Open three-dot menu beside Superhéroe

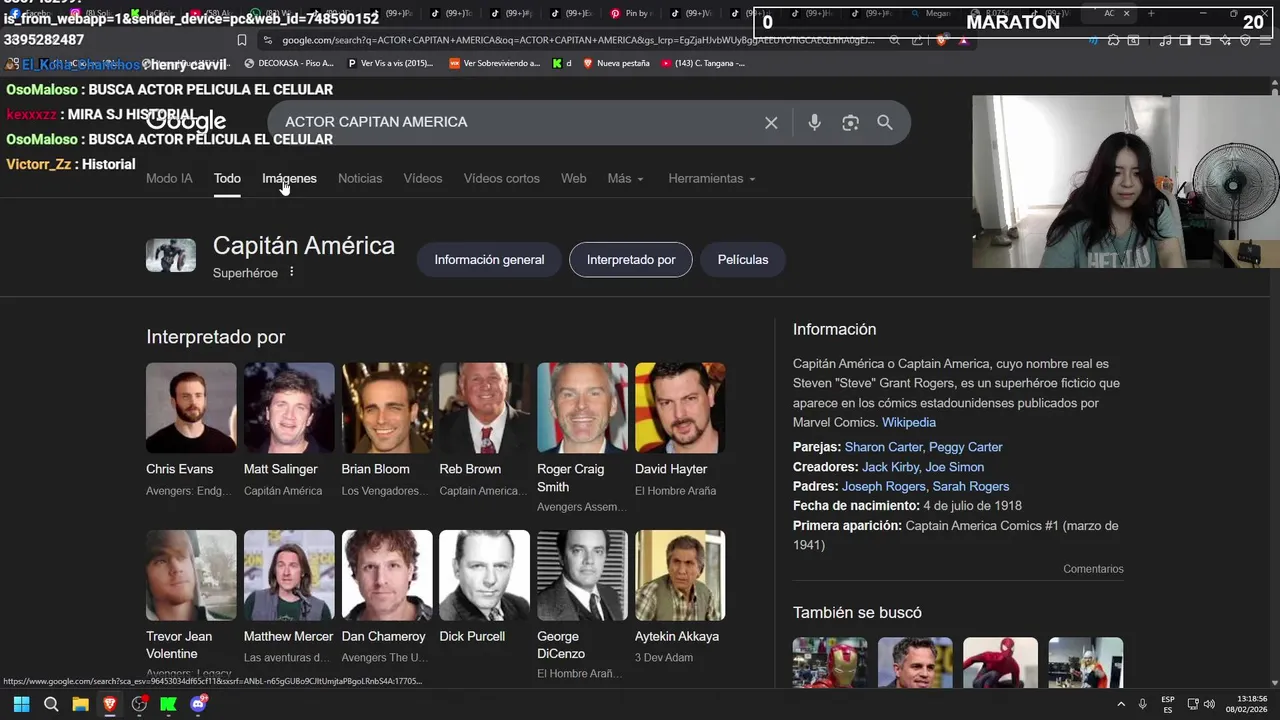(x=292, y=272)
